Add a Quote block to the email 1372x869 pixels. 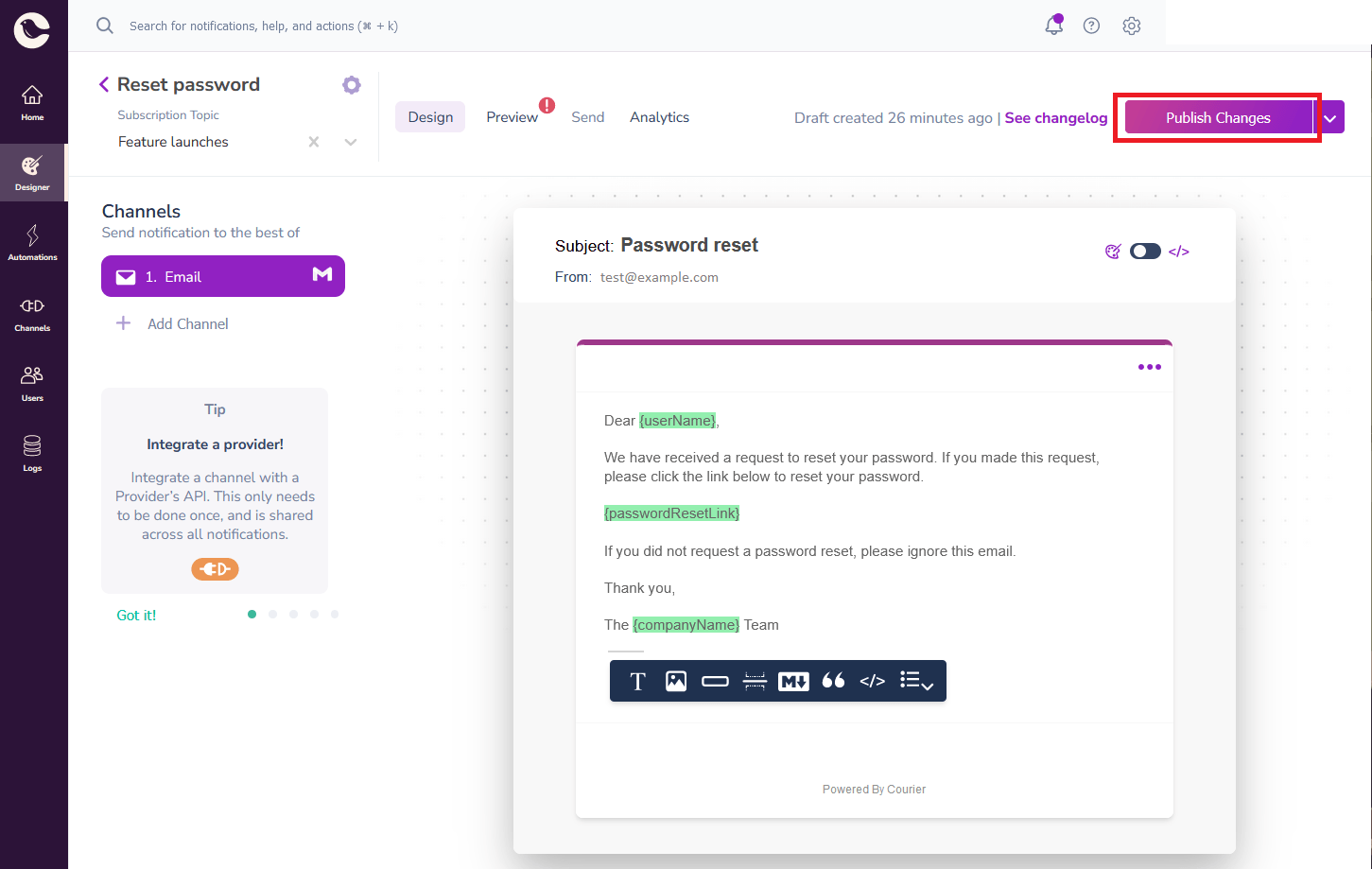833,681
